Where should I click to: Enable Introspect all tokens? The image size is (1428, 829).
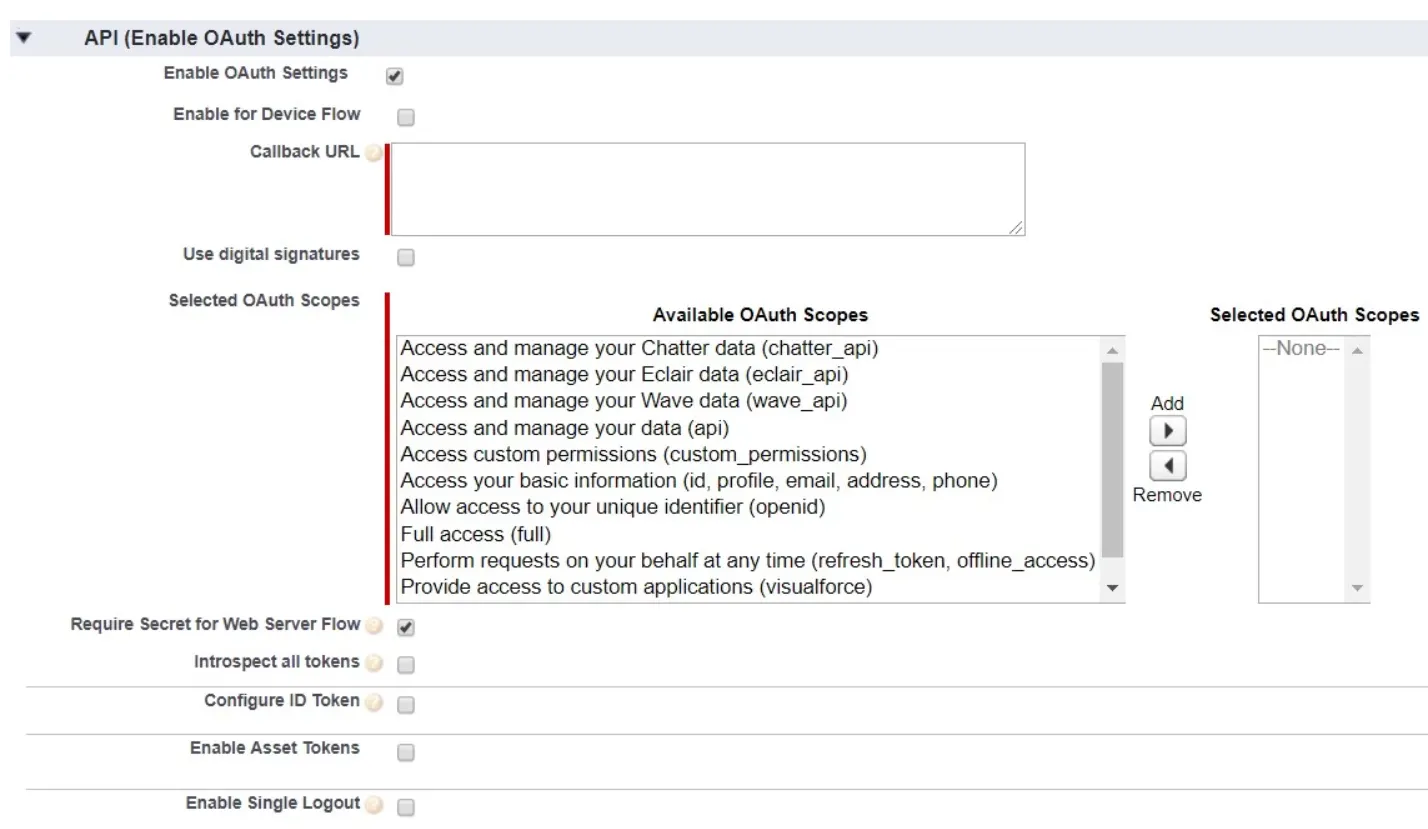point(404,664)
